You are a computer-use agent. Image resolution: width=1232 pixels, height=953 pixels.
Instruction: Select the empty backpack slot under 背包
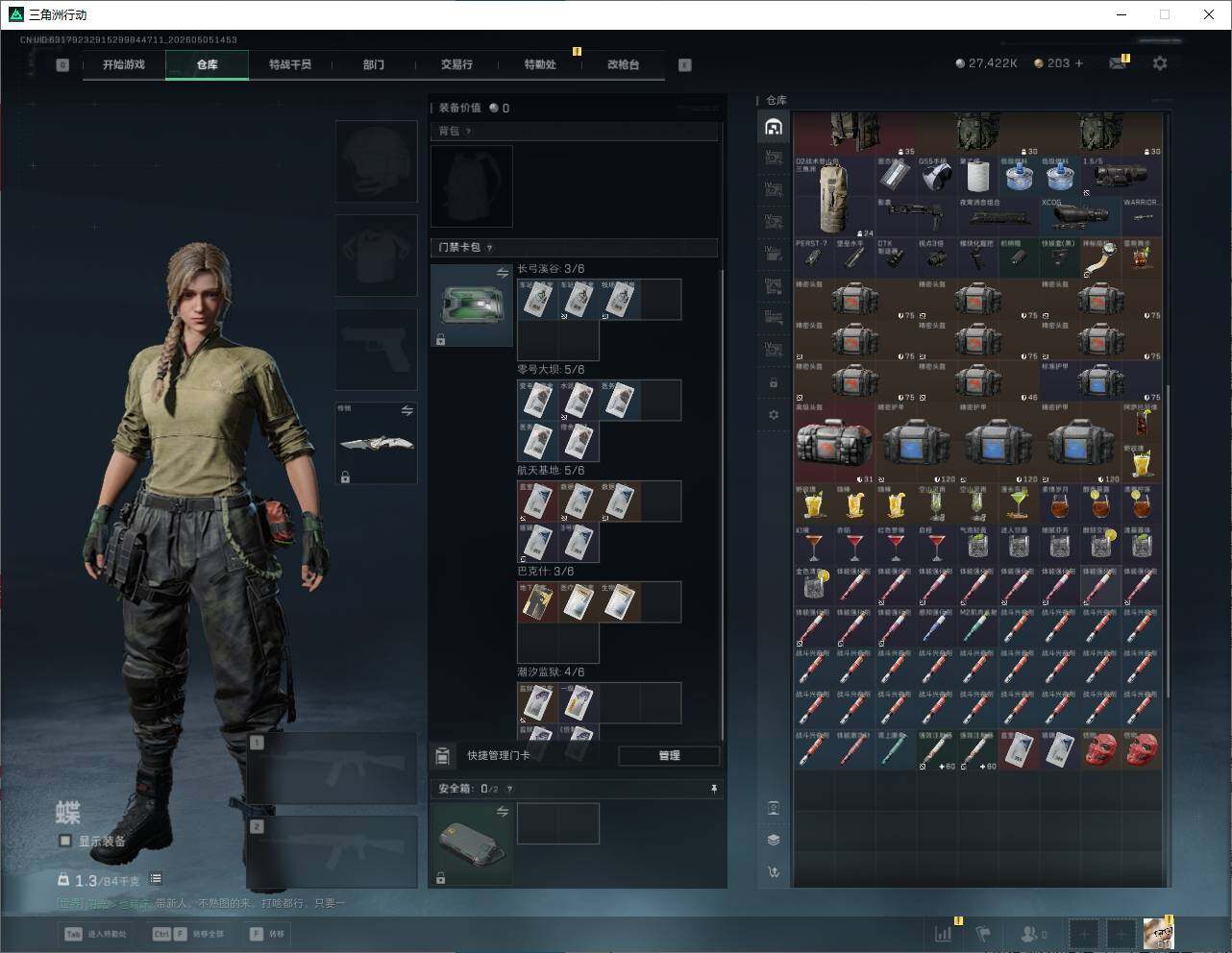(472, 186)
